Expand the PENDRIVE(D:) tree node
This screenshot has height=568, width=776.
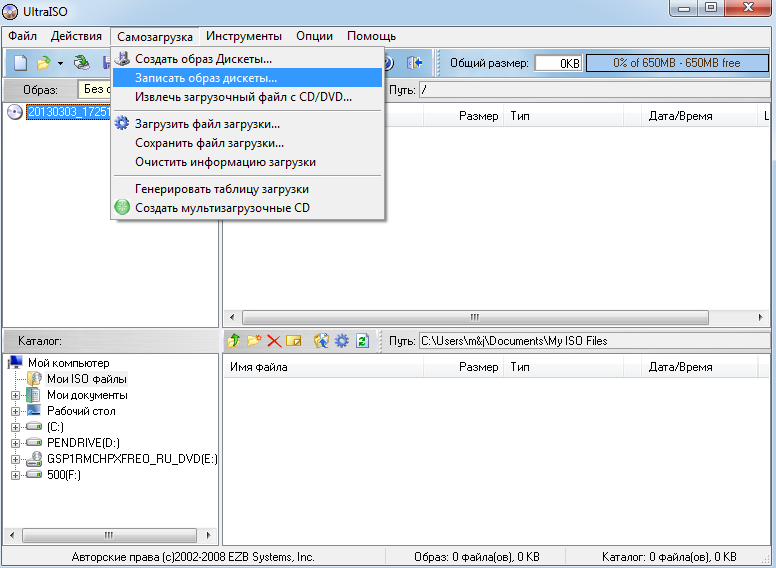pos(15,443)
